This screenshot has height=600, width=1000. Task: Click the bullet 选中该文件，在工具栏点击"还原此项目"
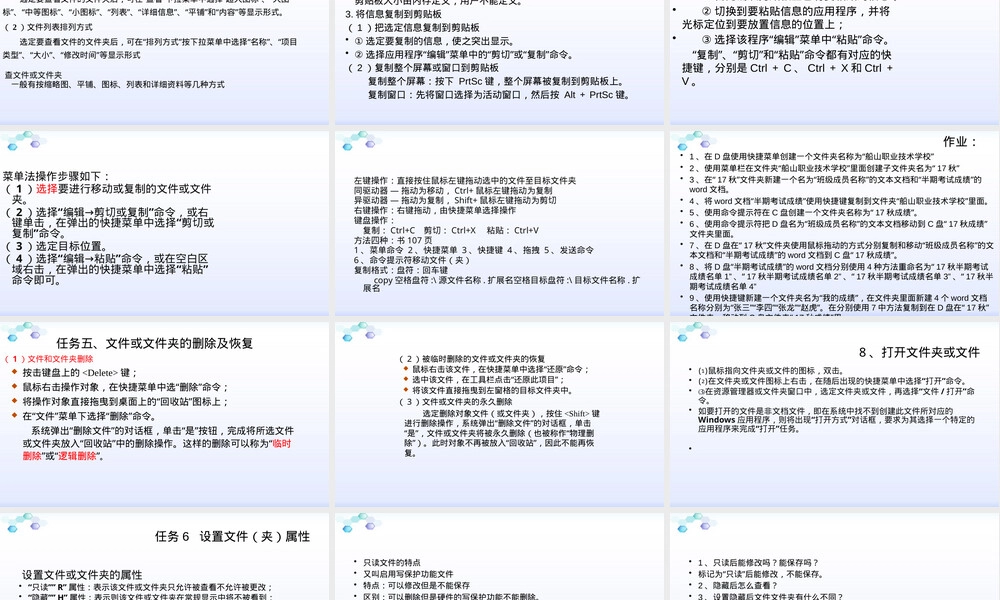point(489,379)
